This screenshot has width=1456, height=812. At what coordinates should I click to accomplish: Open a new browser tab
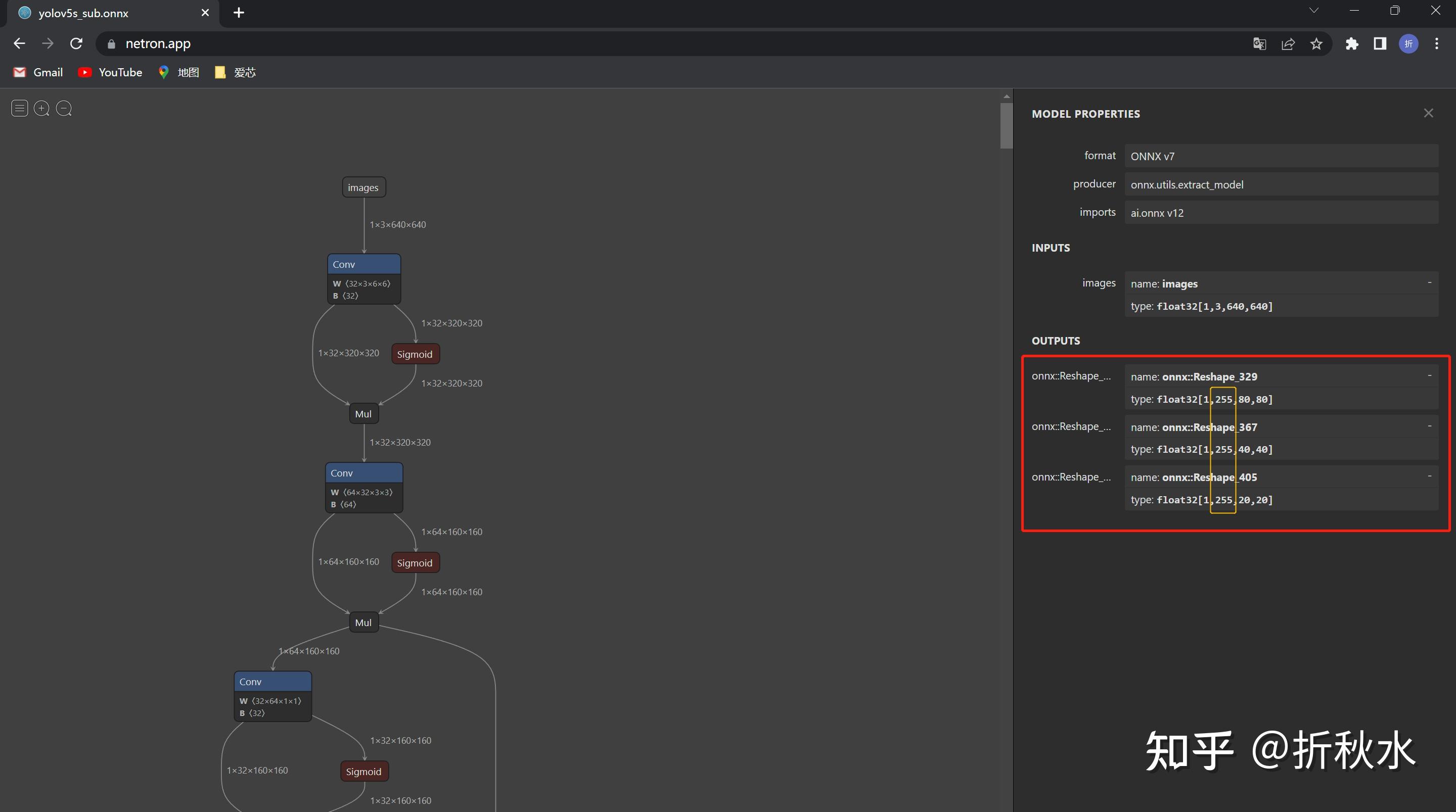click(239, 13)
